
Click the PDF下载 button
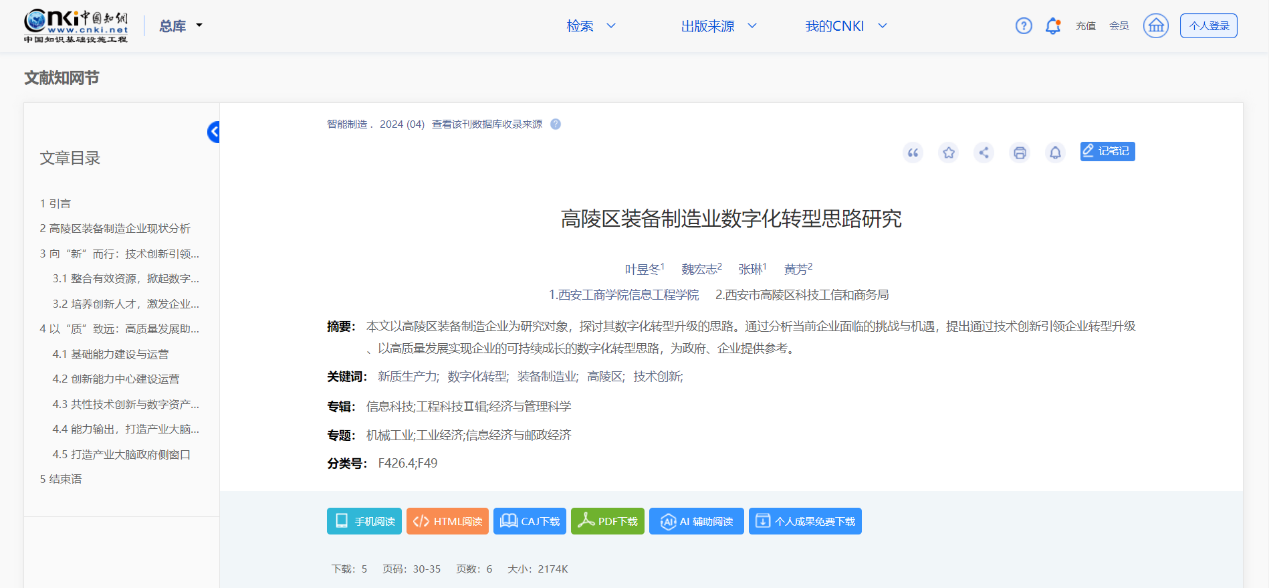[607, 521]
